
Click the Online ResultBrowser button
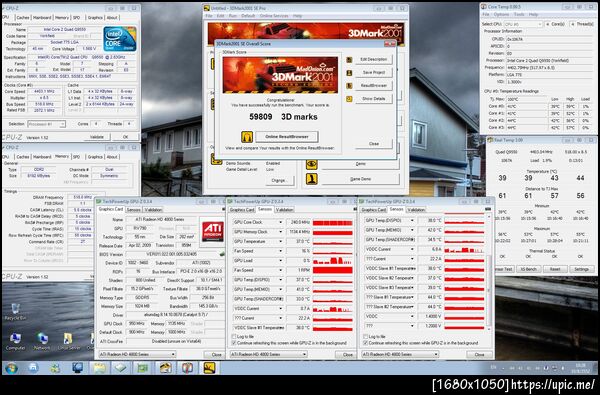click(287, 137)
